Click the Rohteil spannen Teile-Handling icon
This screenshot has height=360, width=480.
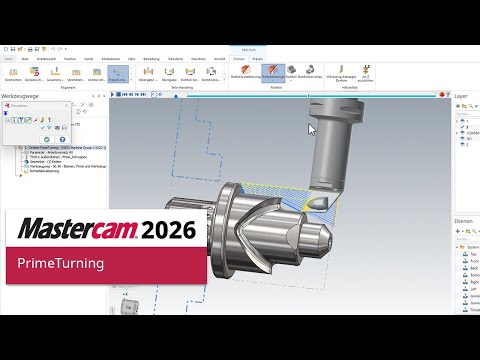pyautogui.click(x=190, y=74)
